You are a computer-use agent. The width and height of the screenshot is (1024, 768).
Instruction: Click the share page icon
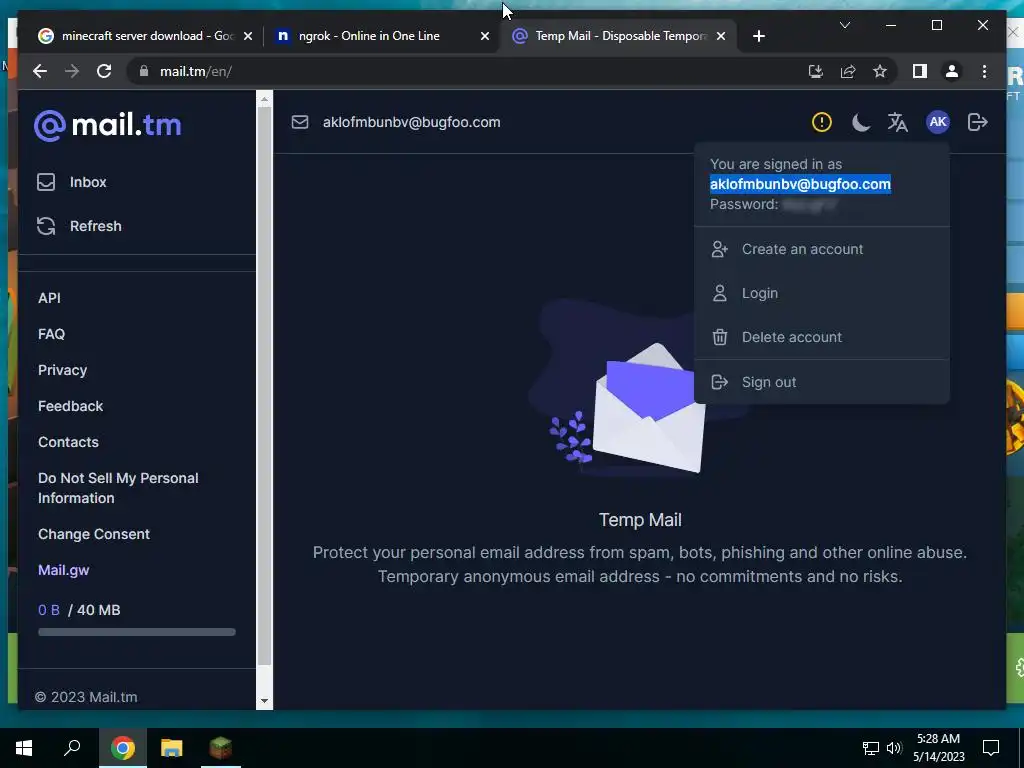(x=848, y=71)
